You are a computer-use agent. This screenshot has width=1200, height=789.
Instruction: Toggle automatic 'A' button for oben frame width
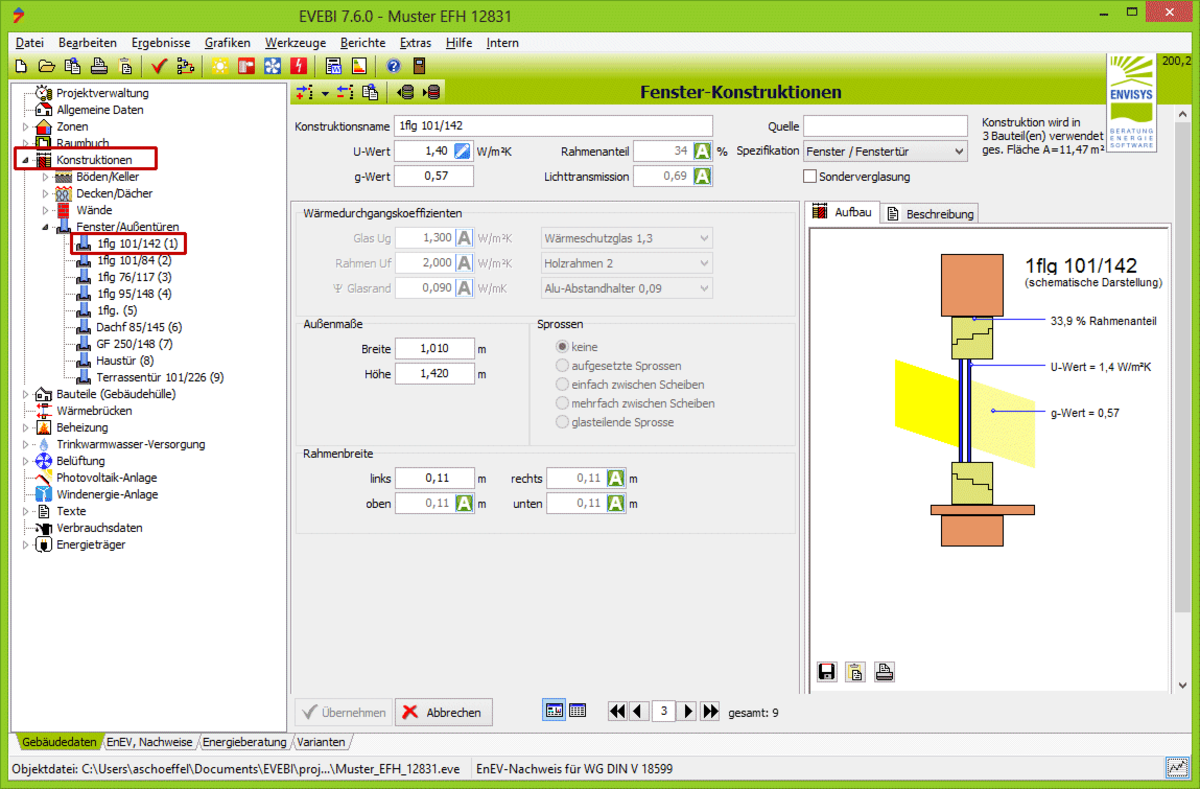(x=464, y=503)
